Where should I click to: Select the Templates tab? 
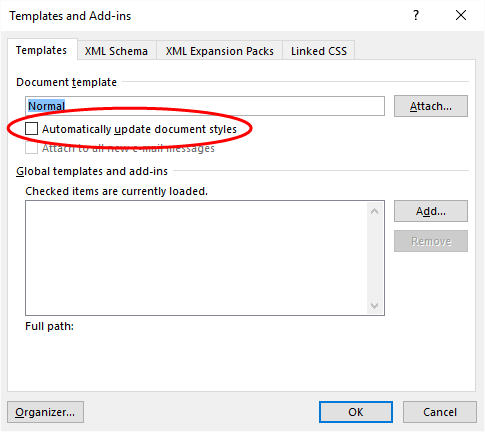[x=42, y=50]
